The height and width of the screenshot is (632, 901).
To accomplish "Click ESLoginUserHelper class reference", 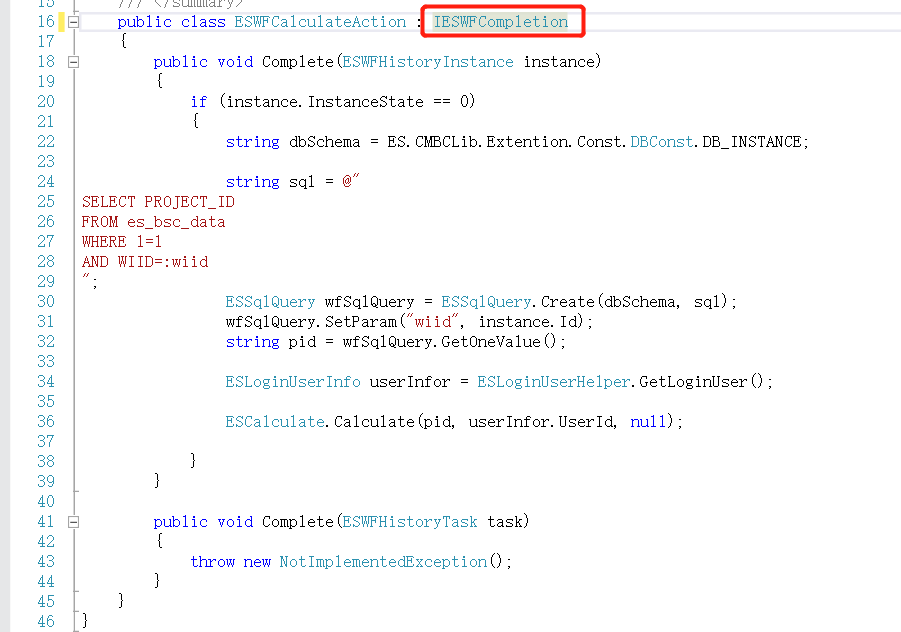I will (x=553, y=382).
